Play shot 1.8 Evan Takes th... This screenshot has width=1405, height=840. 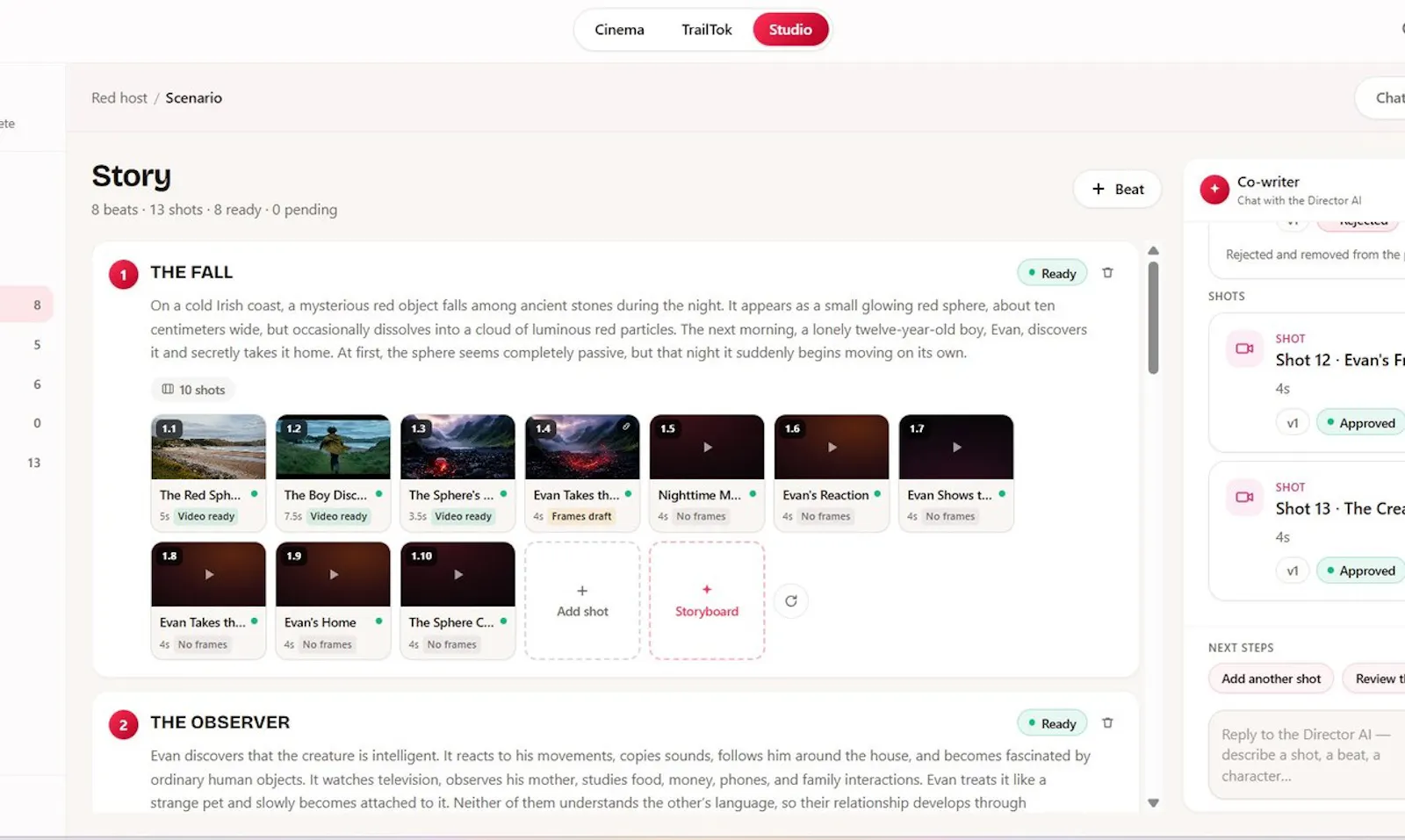(x=208, y=574)
